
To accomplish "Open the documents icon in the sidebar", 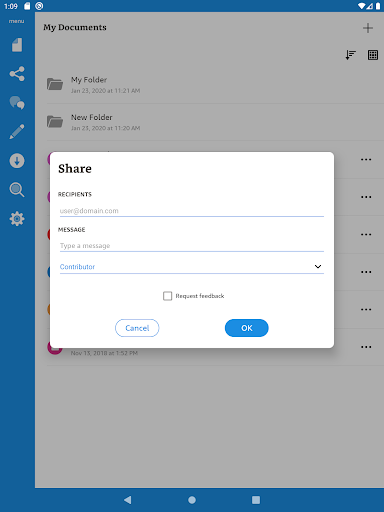I will tap(17, 45).
